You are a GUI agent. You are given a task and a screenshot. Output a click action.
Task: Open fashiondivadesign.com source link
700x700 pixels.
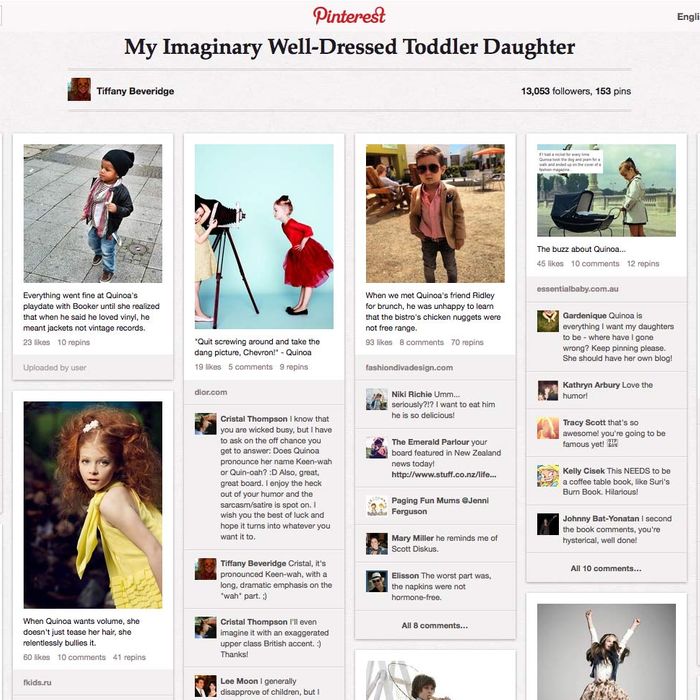click(409, 367)
